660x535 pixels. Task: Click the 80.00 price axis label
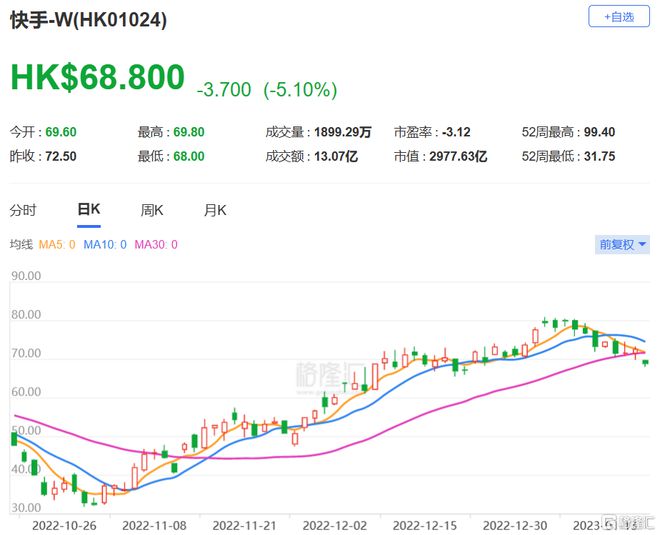[x=26, y=315]
